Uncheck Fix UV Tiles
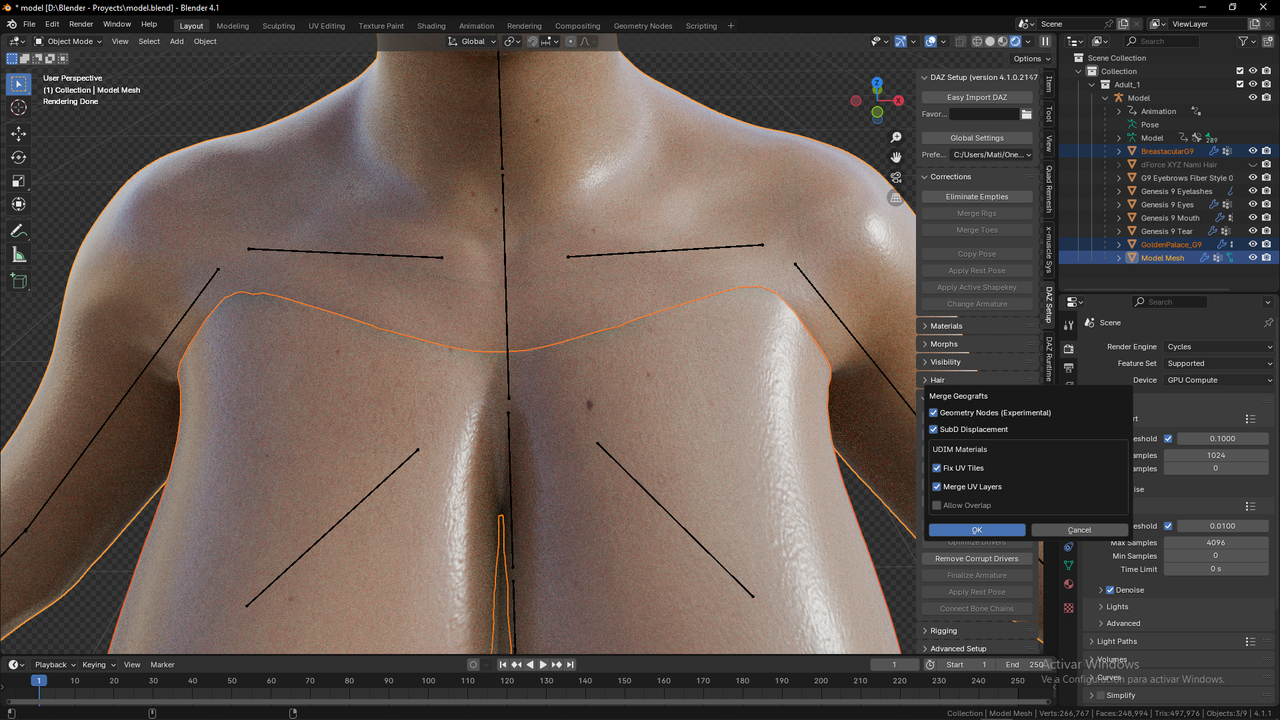 point(937,468)
